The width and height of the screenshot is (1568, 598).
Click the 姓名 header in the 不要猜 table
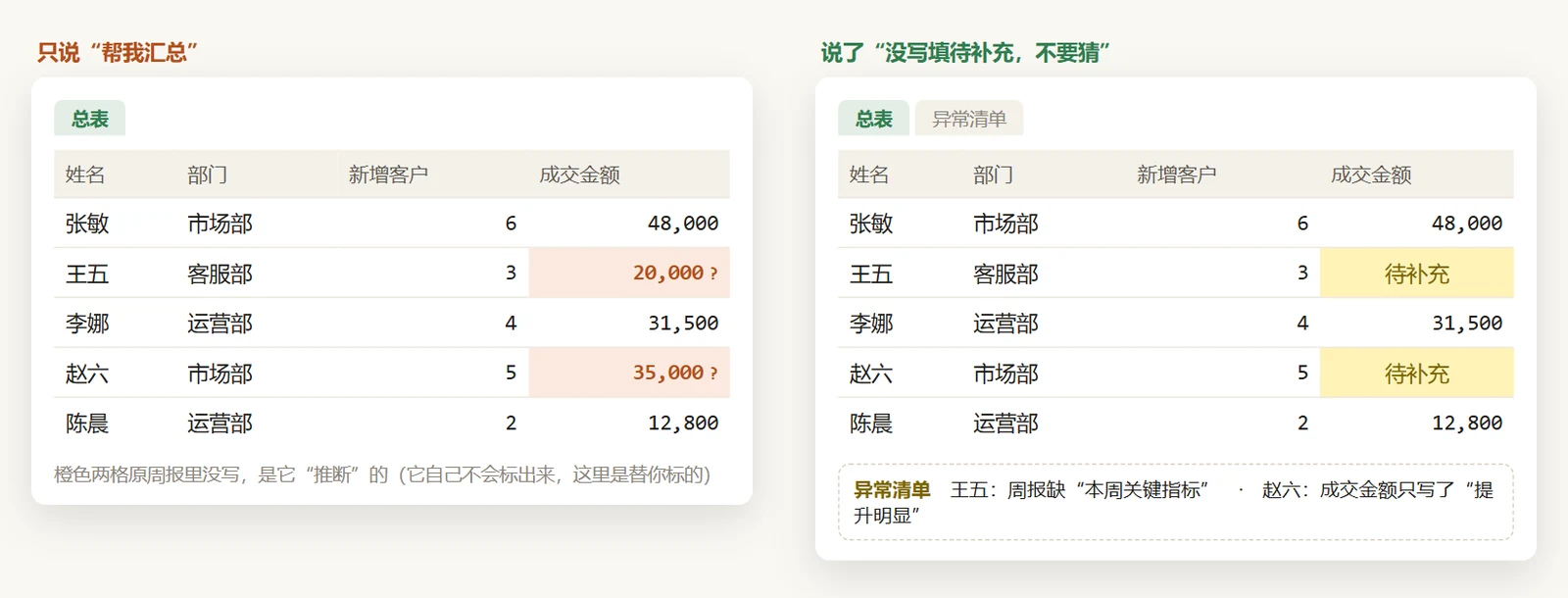pos(869,174)
